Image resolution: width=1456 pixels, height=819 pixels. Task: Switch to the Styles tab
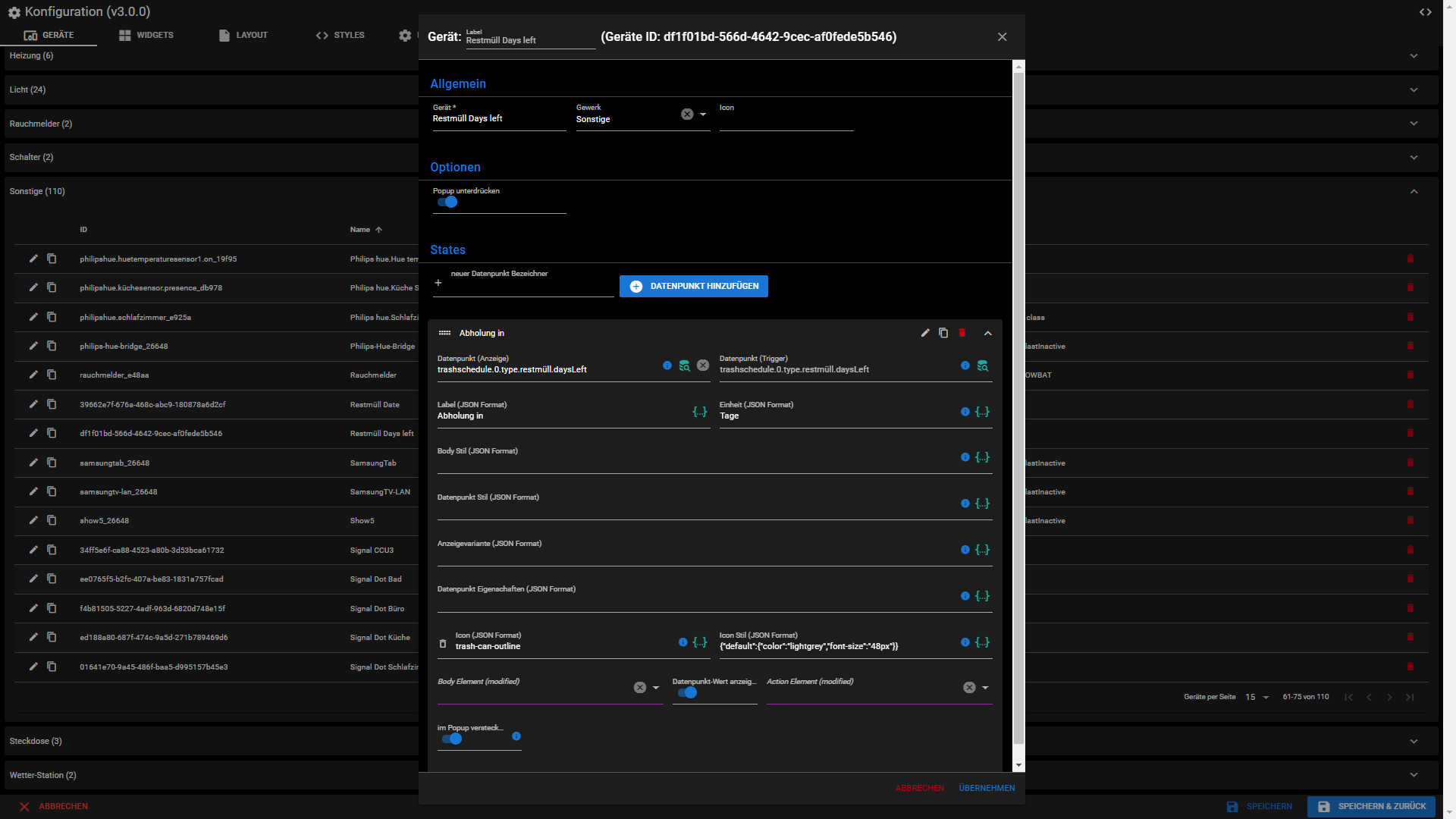click(x=340, y=35)
